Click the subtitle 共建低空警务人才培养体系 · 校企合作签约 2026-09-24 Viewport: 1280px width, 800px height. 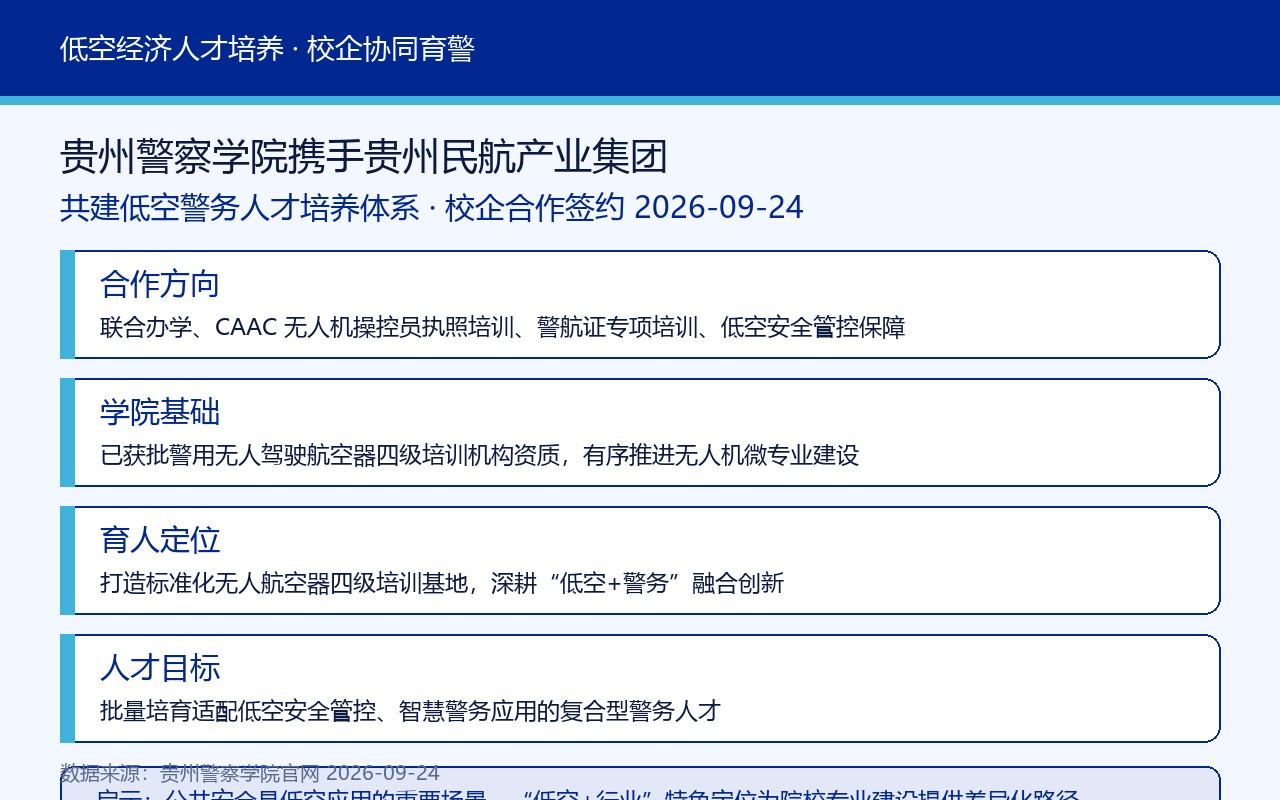point(432,208)
